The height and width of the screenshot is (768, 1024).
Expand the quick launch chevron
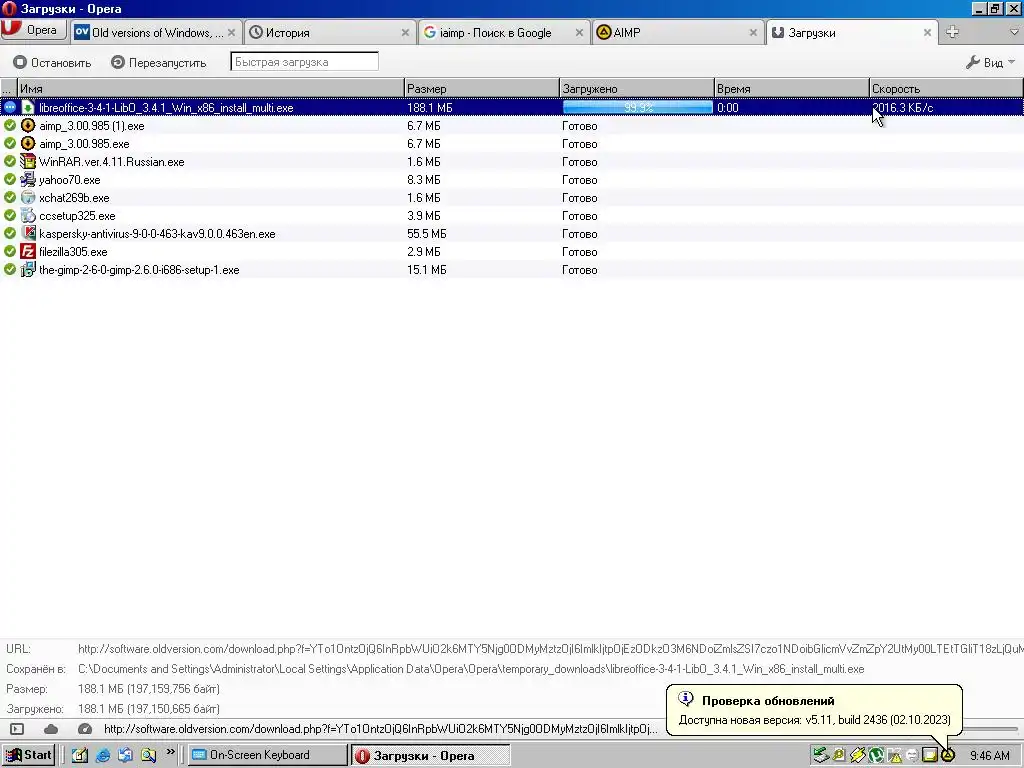pos(170,752)
